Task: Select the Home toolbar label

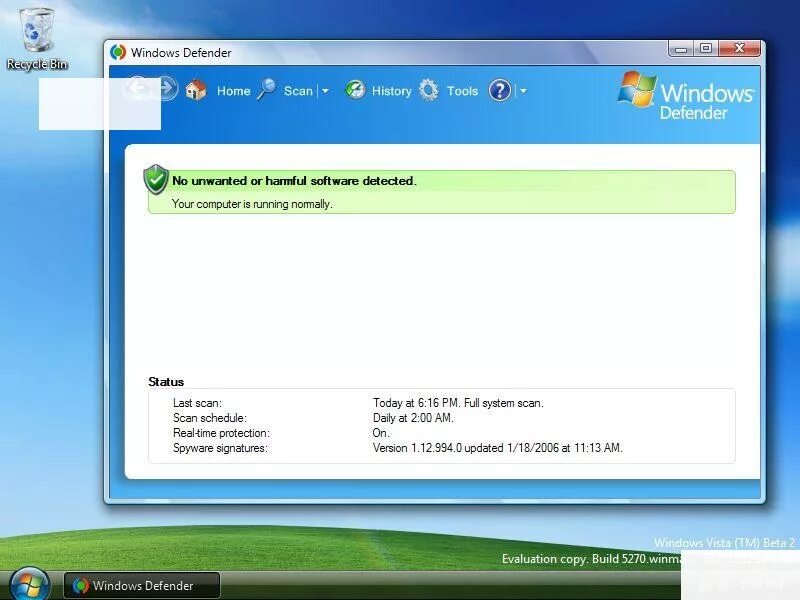Action: pos(234,91)
